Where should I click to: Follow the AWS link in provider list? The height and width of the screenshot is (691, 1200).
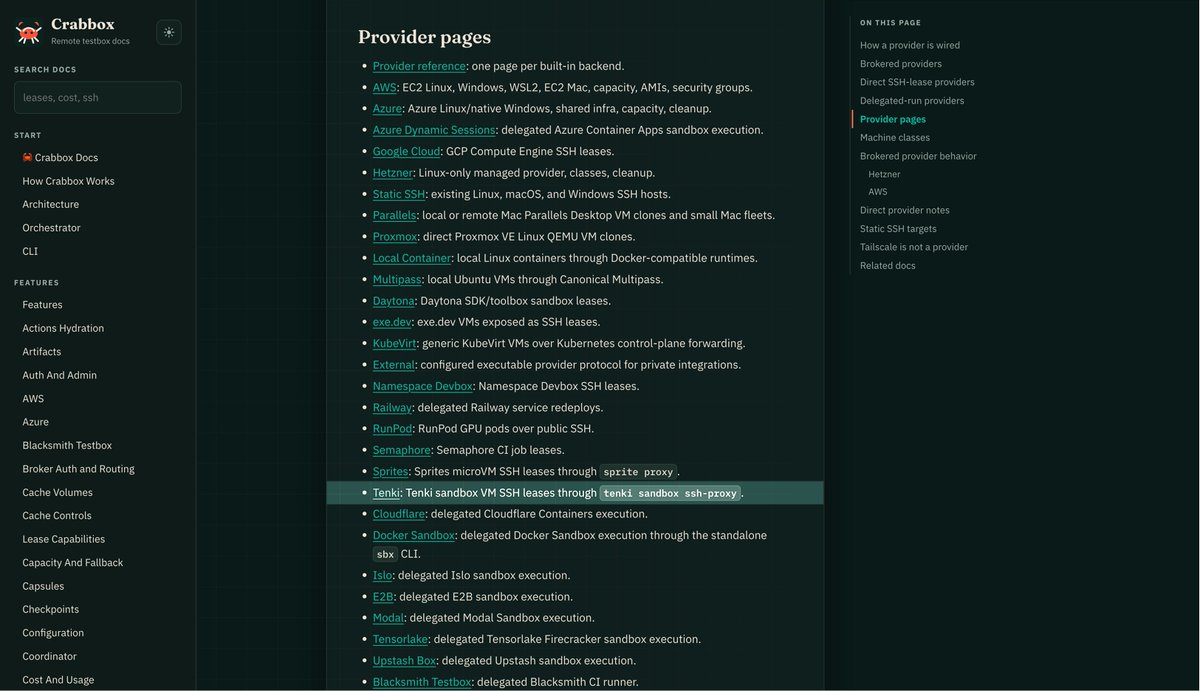[384, 87]
